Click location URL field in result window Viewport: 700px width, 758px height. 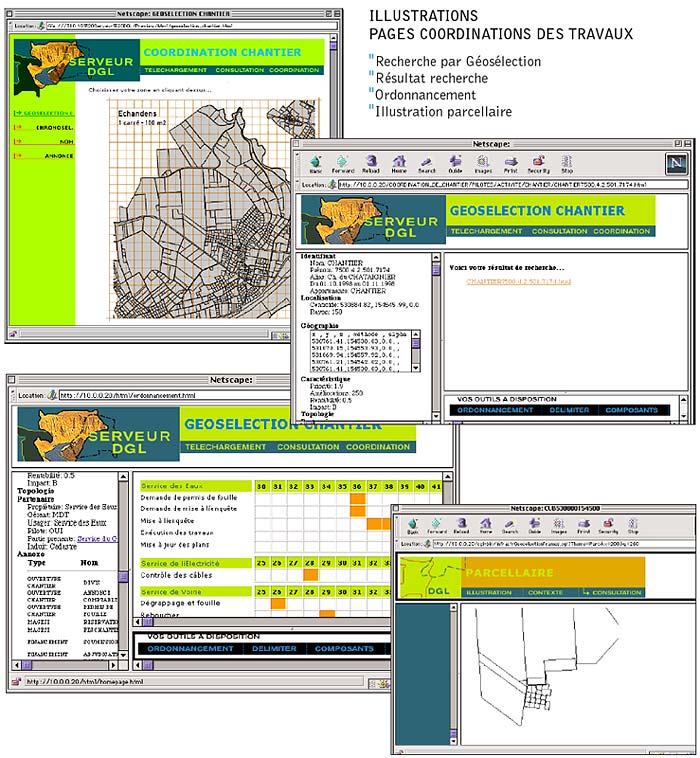tap(512, 184)
